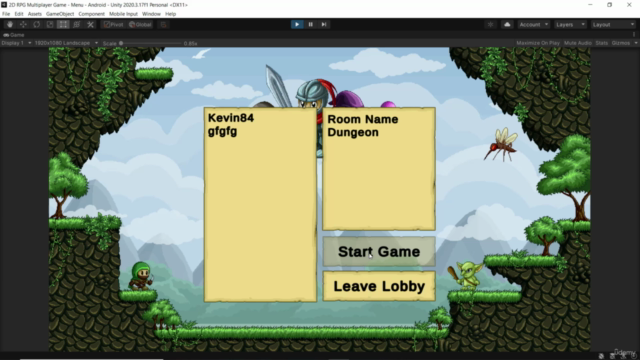Select the Hand tool
The width and height of the screenshot is (640, 360).
coord(10,24)
